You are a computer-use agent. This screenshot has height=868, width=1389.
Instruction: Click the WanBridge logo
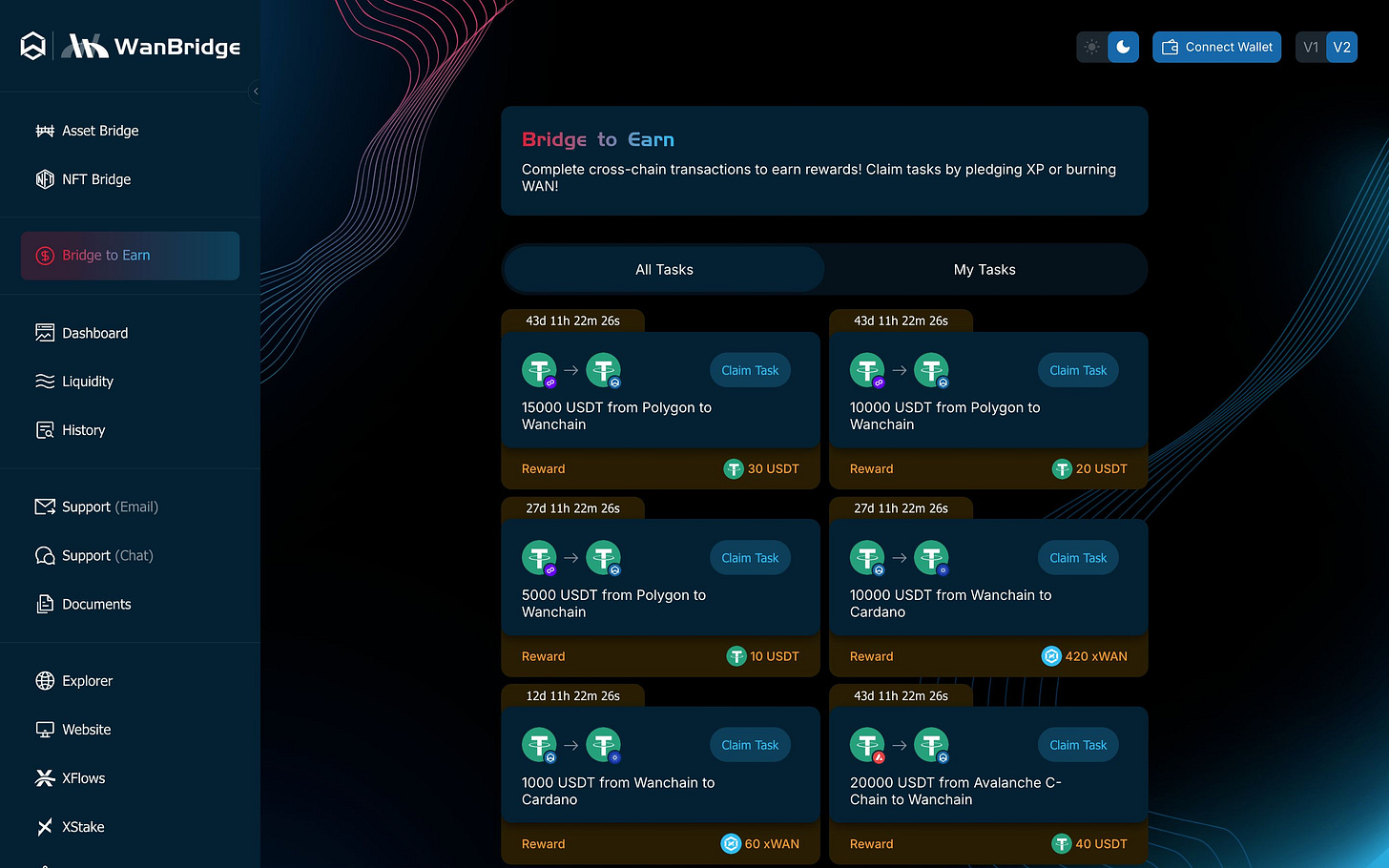click(x=151, y=46)
